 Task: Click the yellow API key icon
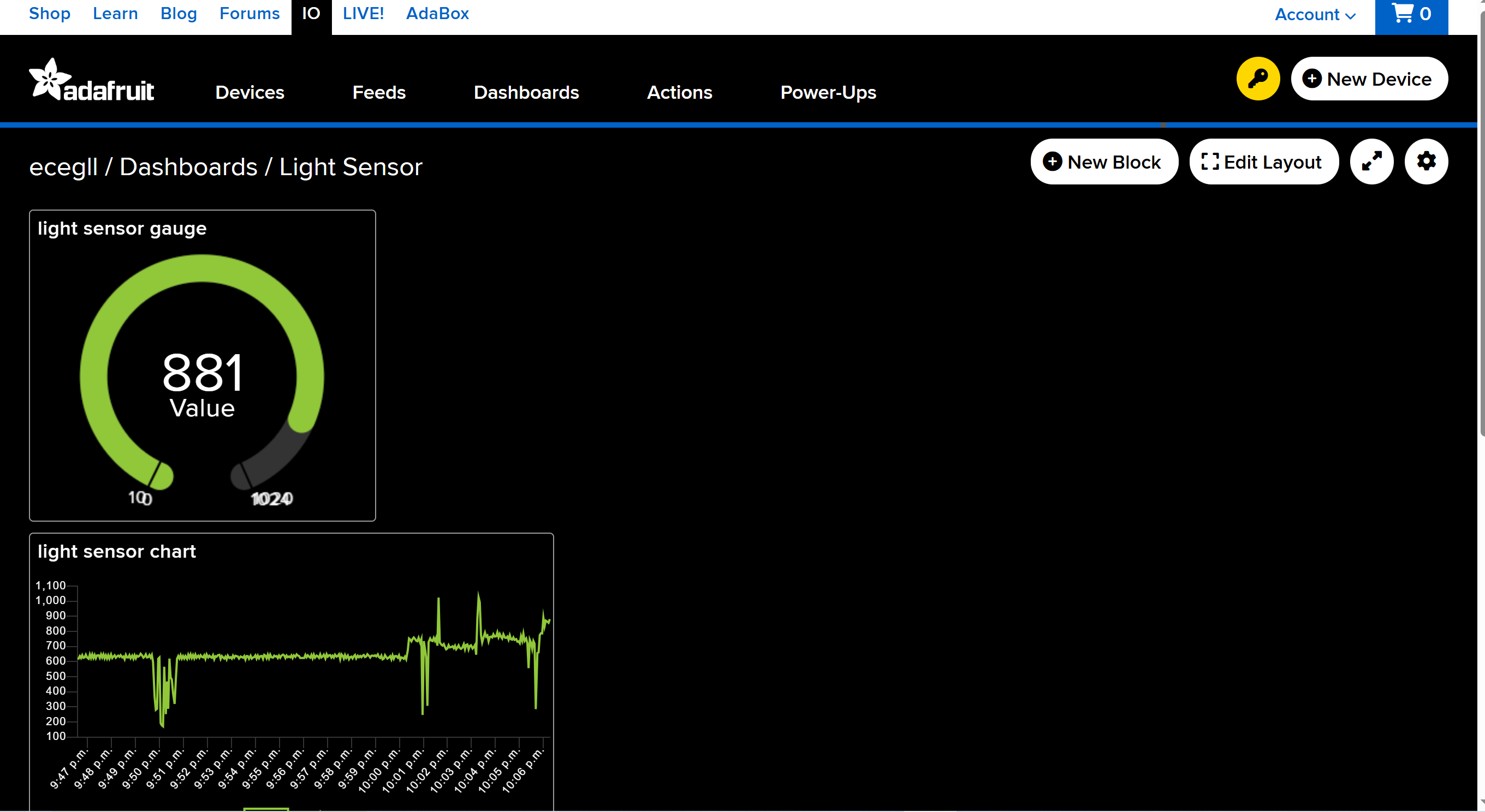point(1257,79)
